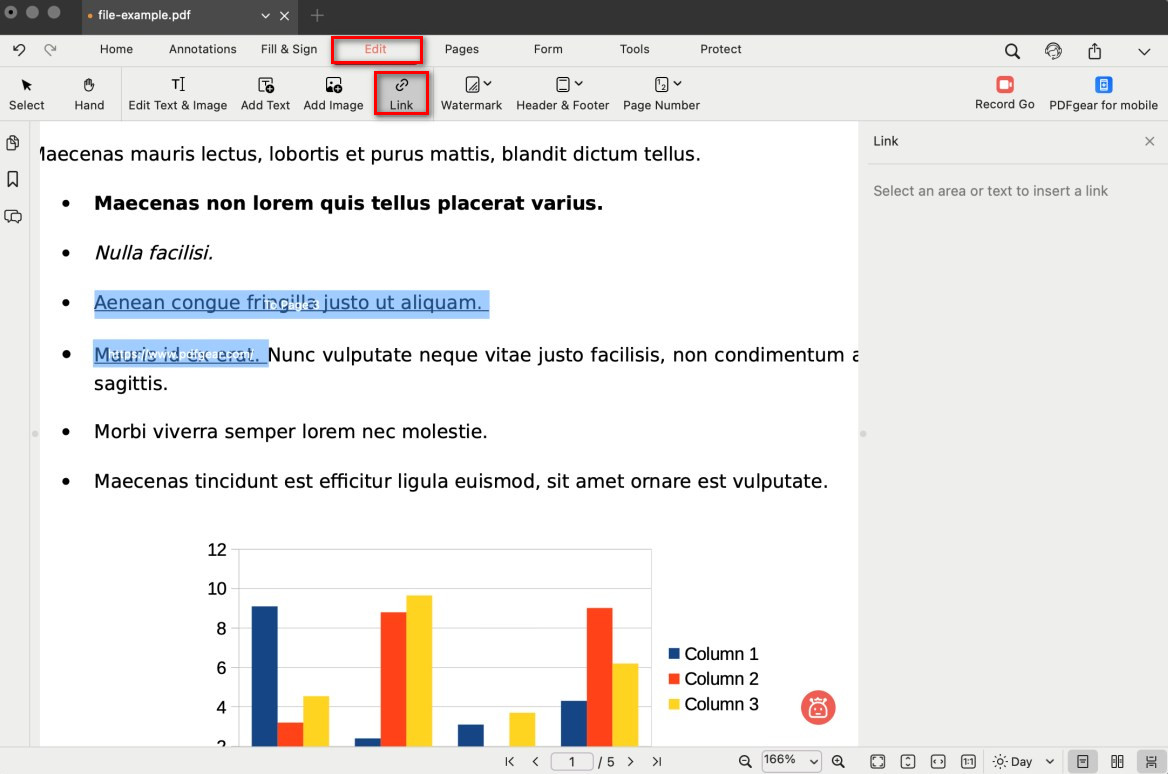Click the share export icon
The image size is (1168, 774).
(x=1095, y=51)
